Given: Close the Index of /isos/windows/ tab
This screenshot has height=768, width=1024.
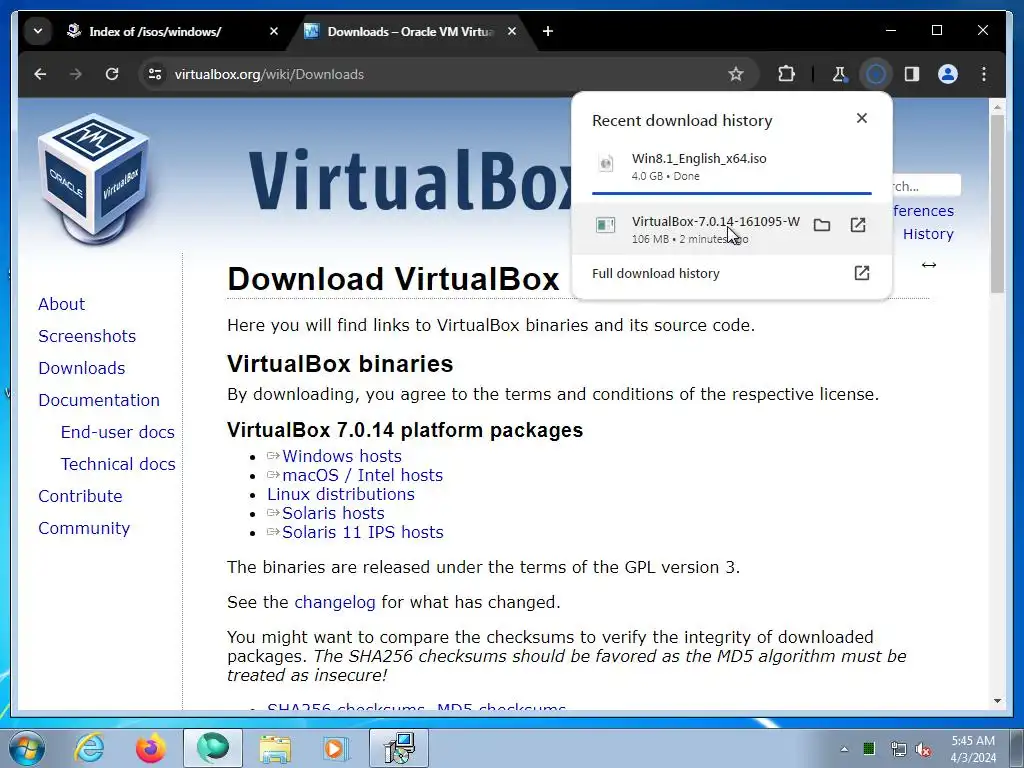Looking at the screenshot, I should point(274,31).
